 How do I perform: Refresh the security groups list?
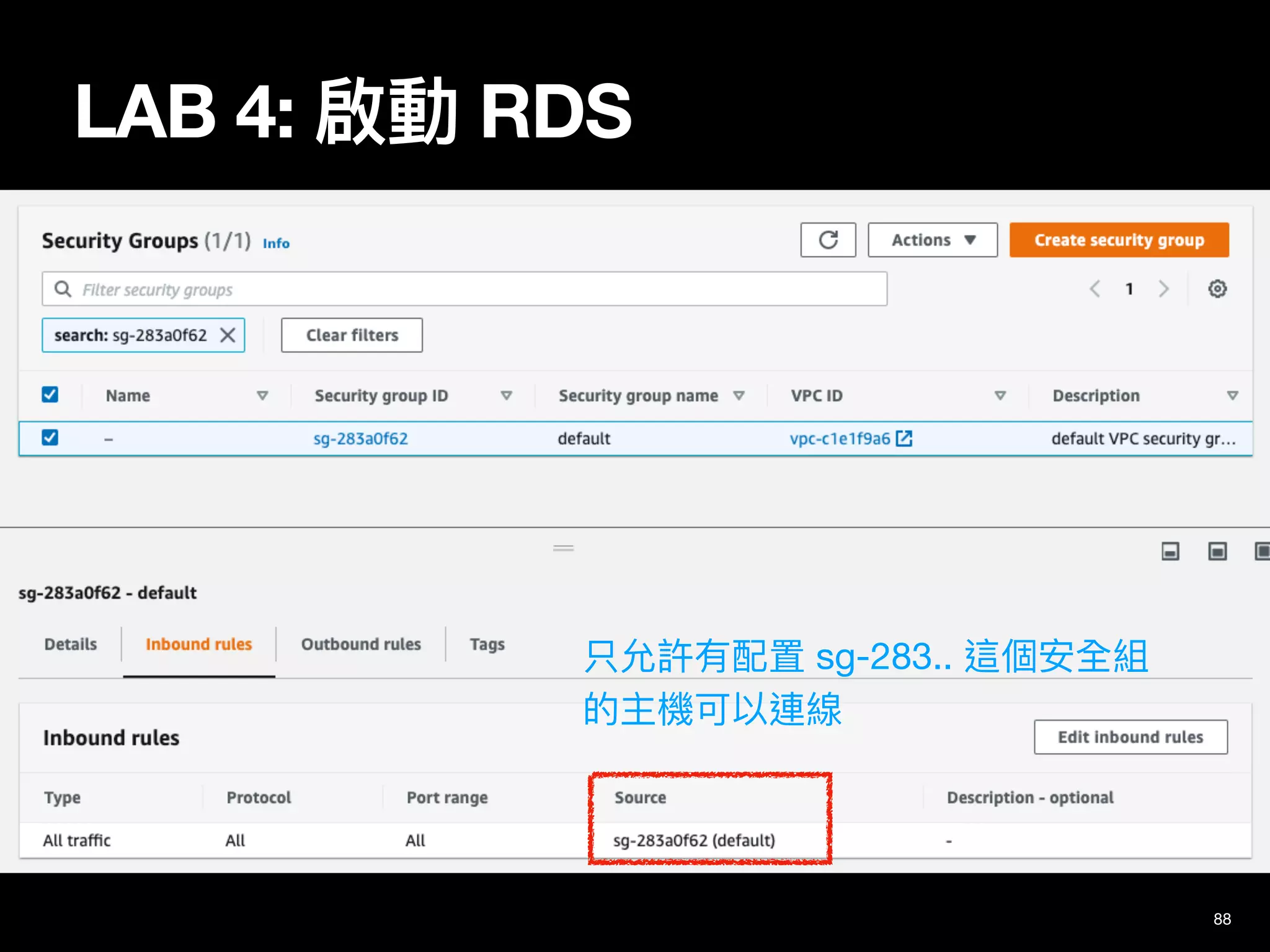click(828, 240)
